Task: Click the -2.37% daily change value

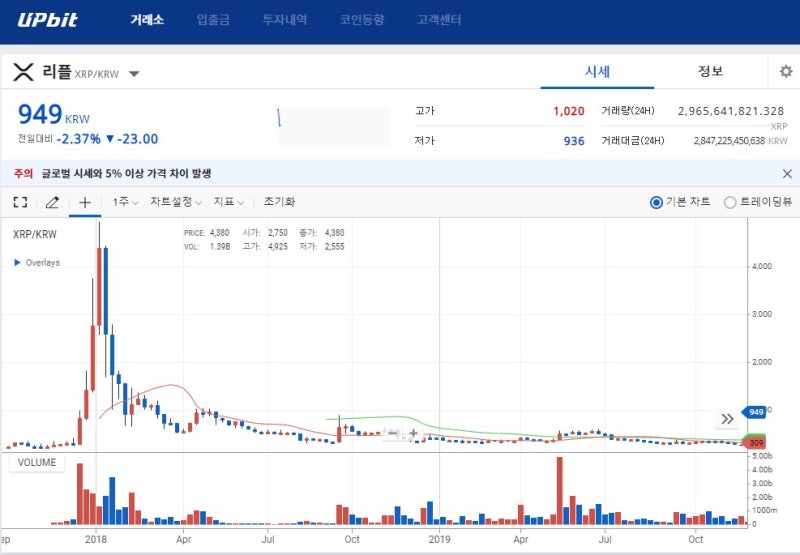Action: click(79, 139)
